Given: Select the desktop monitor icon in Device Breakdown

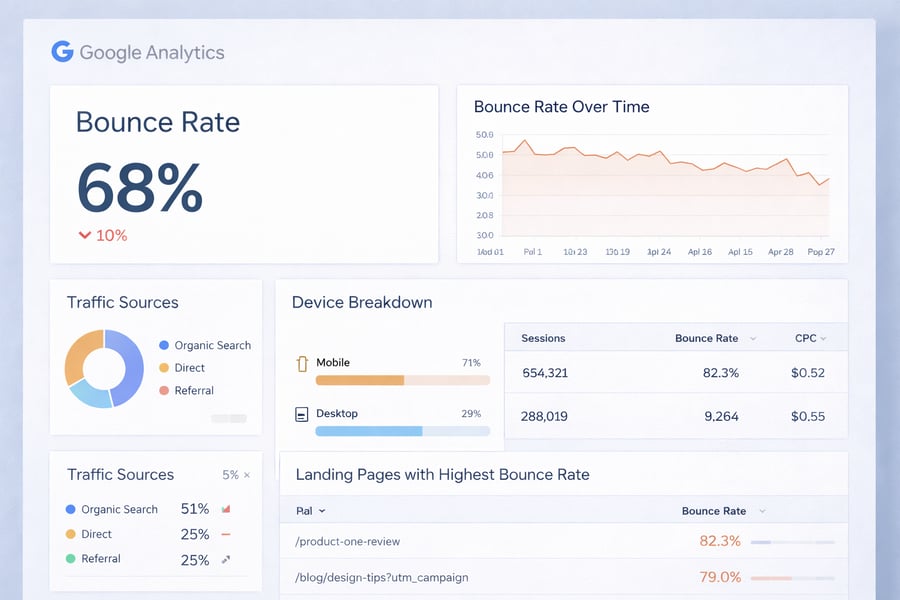Looking at the screenshot, I should click(x=302, y=413).
